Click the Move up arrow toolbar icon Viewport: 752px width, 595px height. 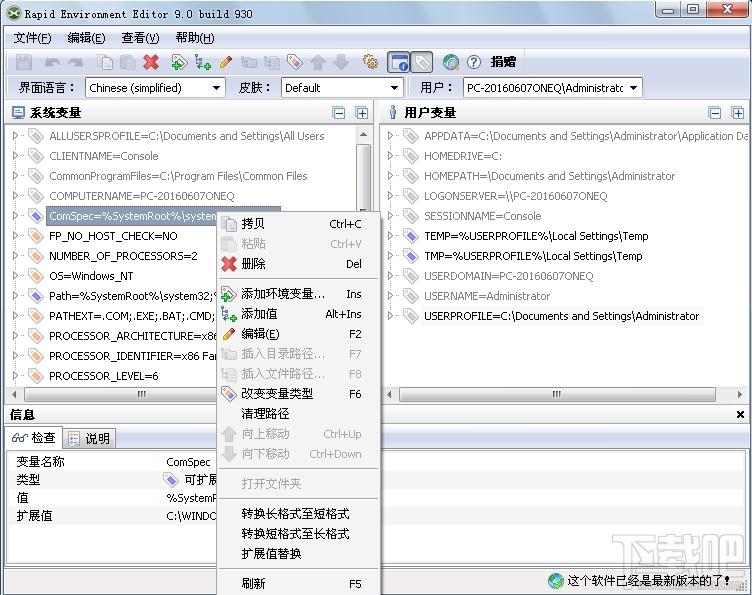[x=317, y=62]
